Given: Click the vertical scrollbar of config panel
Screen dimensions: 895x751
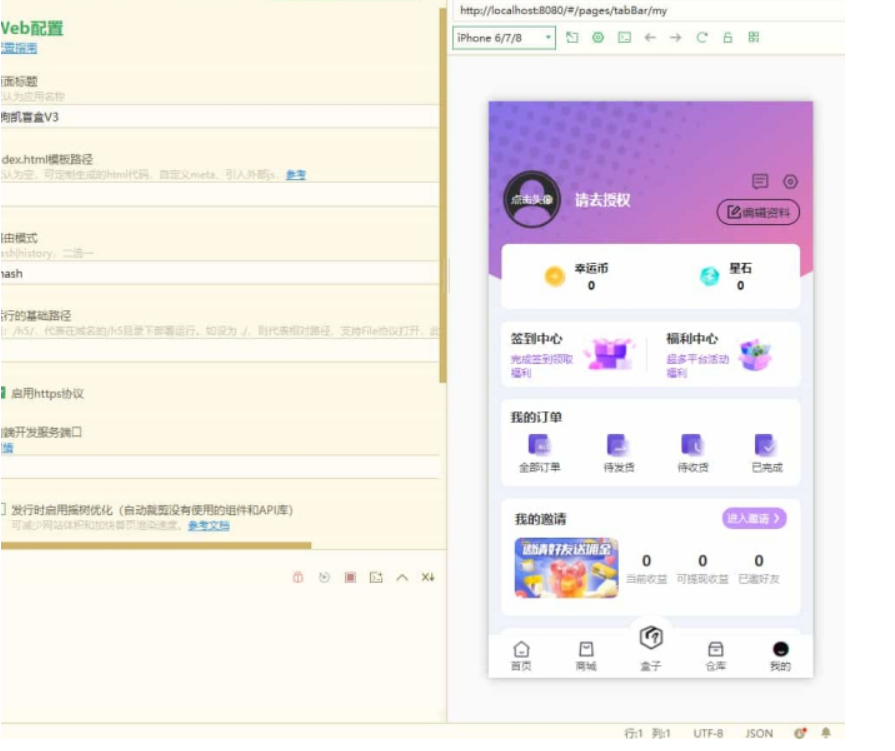Looking at the screenshot, I should point(443,196).
